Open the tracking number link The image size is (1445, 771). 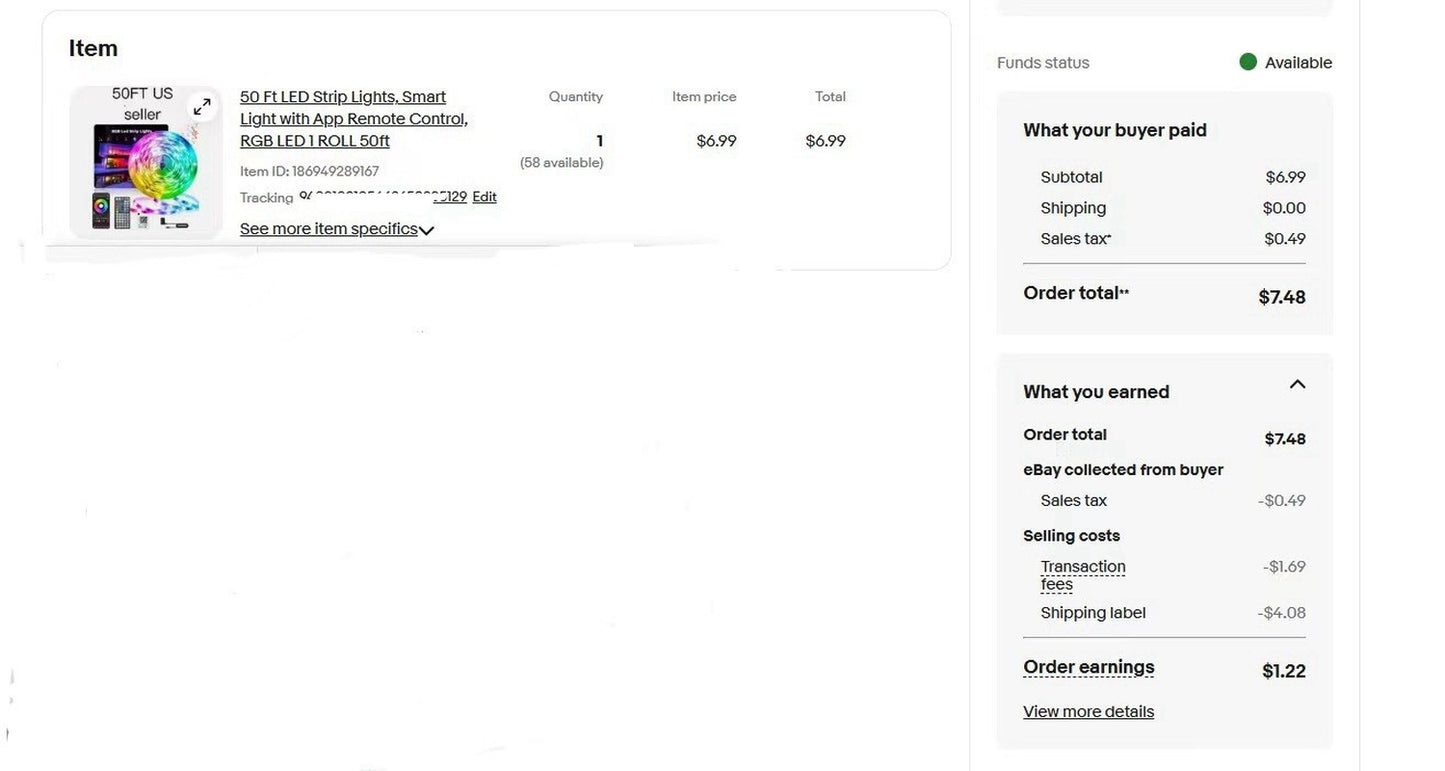coord(383,196)
